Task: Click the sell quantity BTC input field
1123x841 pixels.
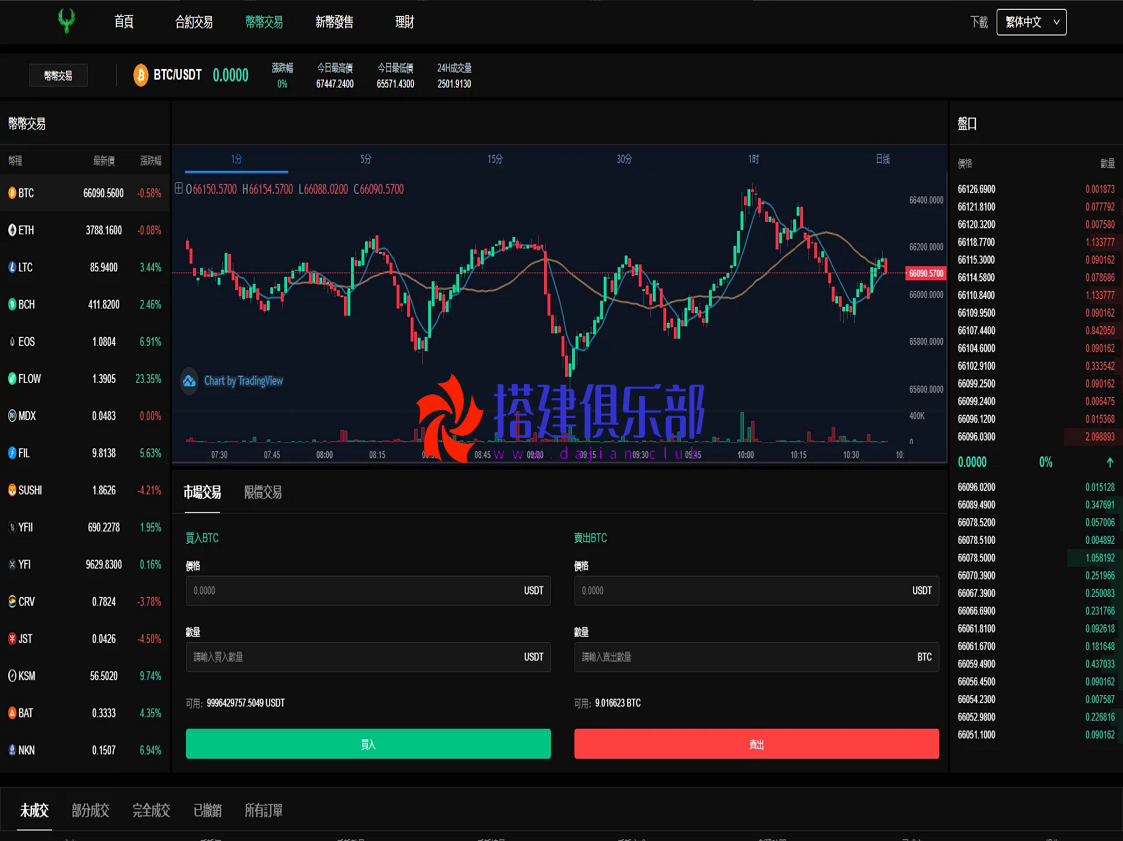Action: click(756, 657)
